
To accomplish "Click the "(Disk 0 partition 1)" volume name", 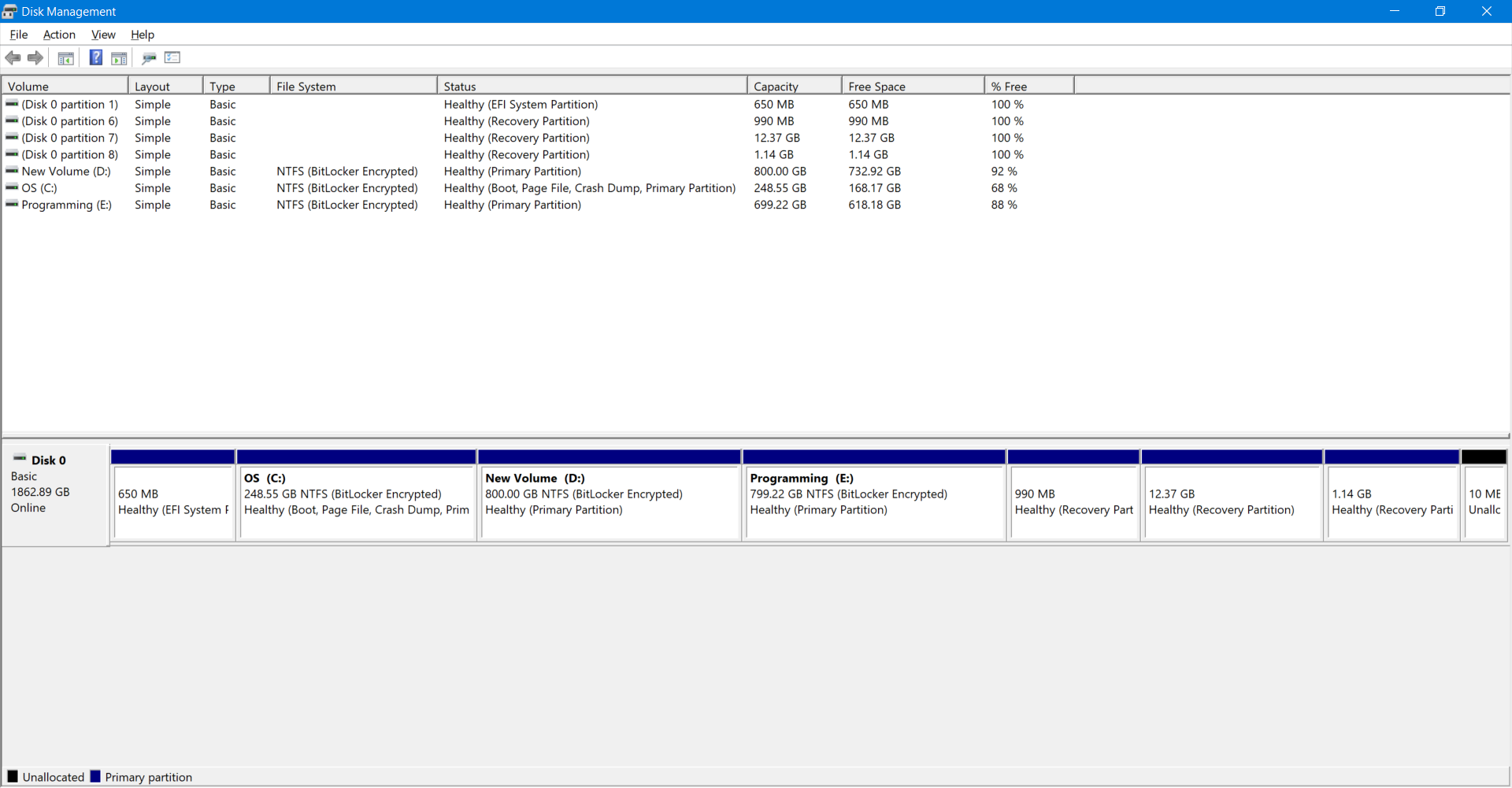I will [x=70, y=104].
